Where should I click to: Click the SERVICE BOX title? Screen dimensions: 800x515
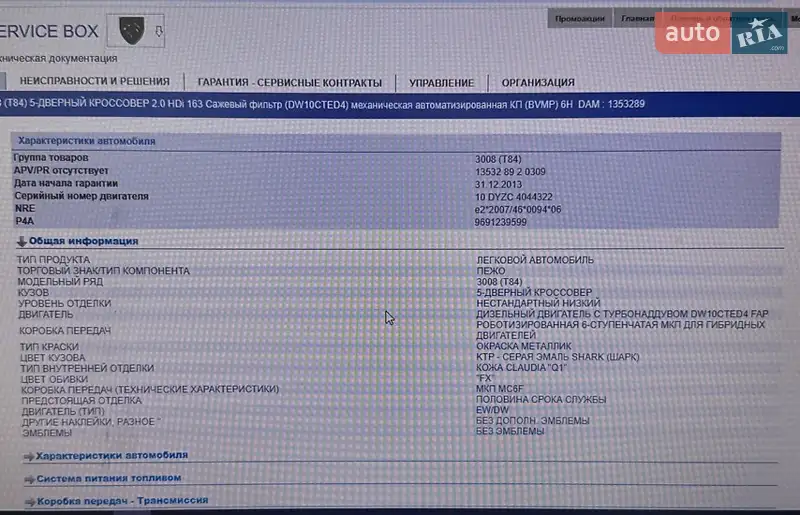[49, 32]
